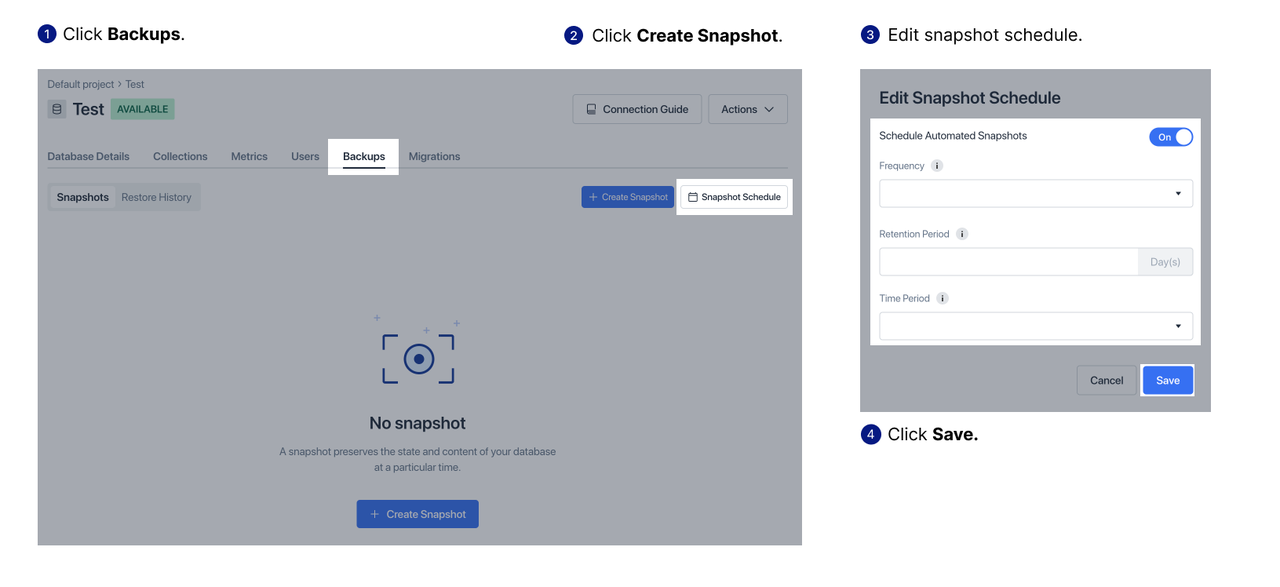Viewport: 1280px width, 587px height.
Task: Click the book icon in Connection Guide
Action: (592, 109)
